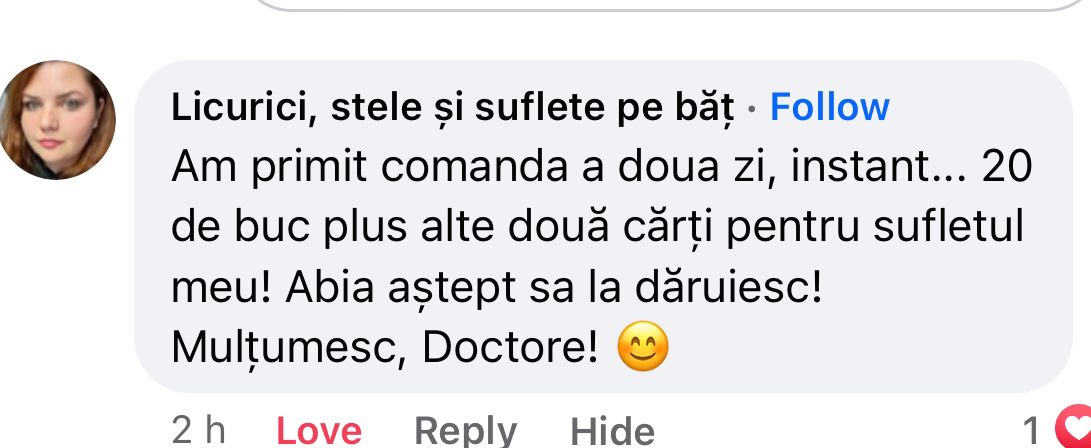Follow the Licurici page

click(829, 108)
